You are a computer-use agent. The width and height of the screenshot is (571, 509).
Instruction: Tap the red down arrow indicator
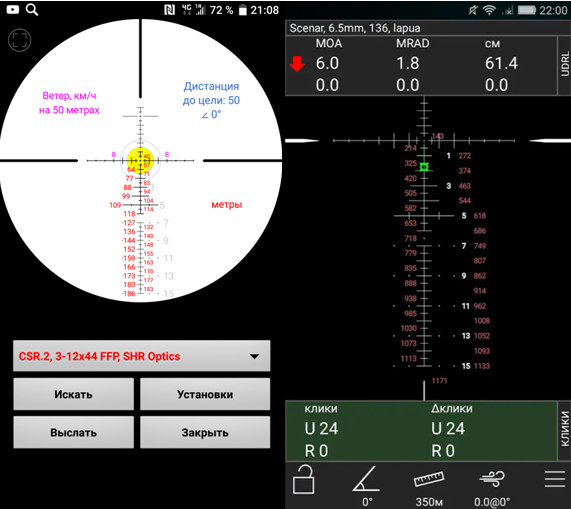[x=297, y=64]
